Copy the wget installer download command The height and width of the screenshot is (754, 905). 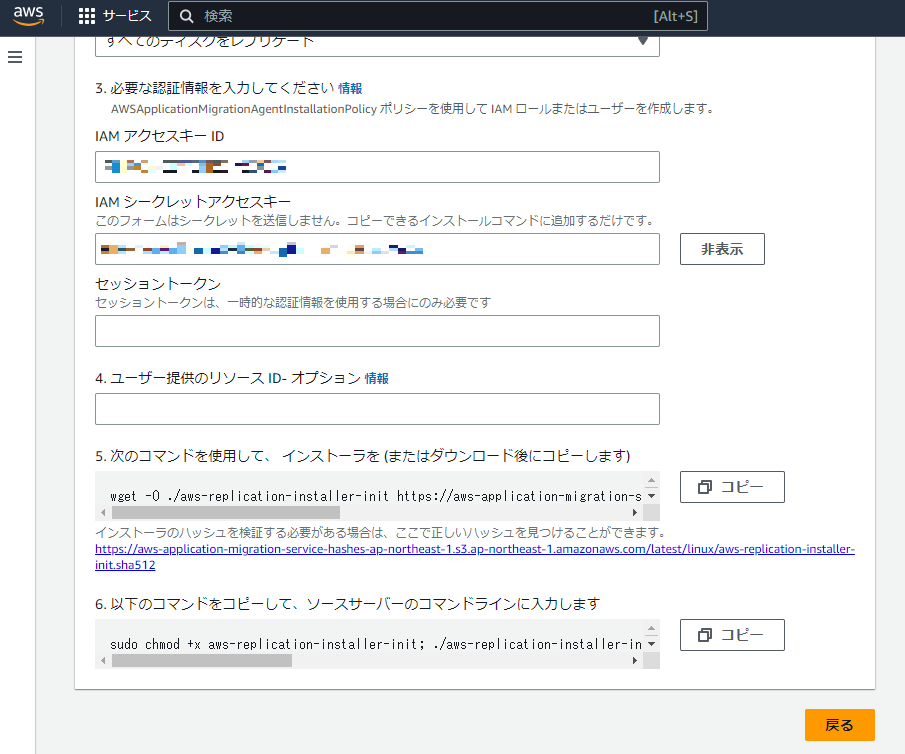pyautogui.click(x=732, y=487)
